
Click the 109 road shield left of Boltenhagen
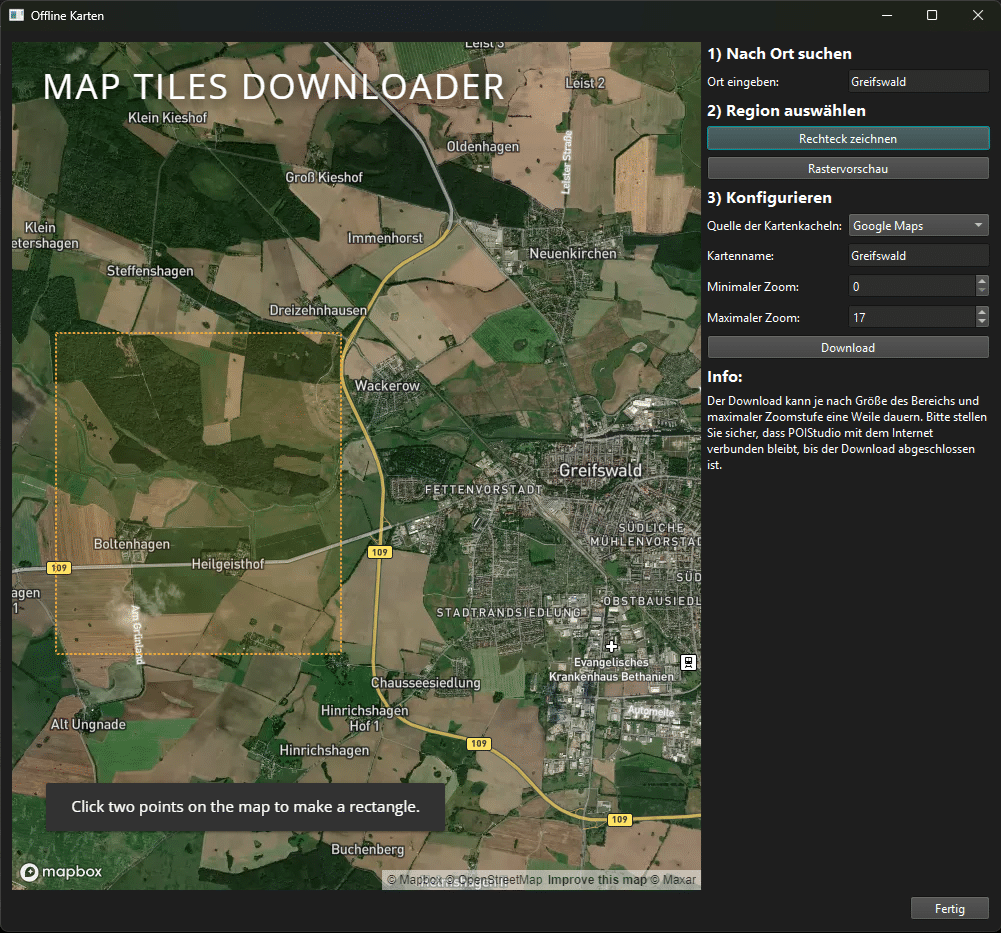click(x=58, y=568)
